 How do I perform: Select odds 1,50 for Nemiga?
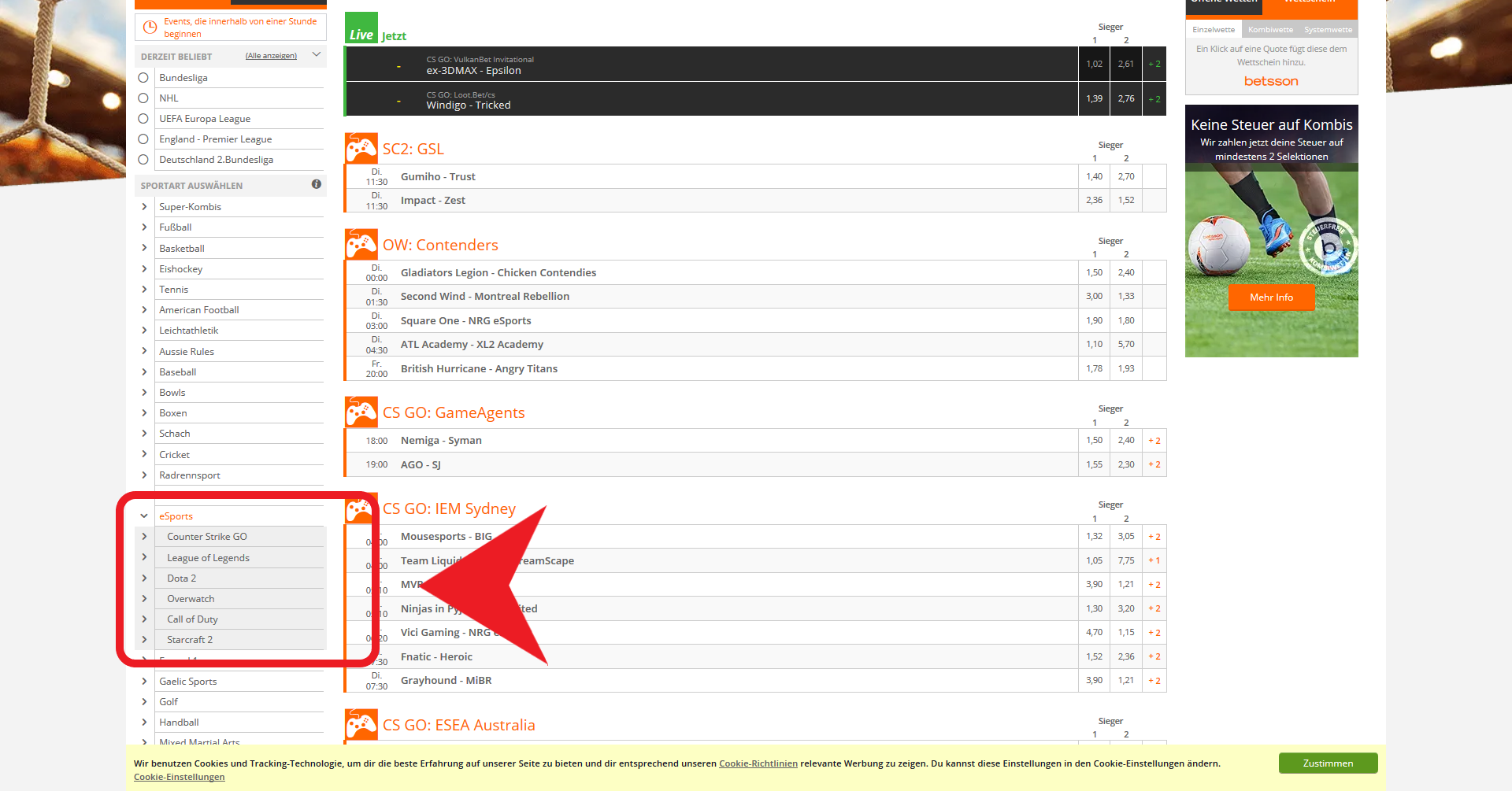pos(1095,440)
